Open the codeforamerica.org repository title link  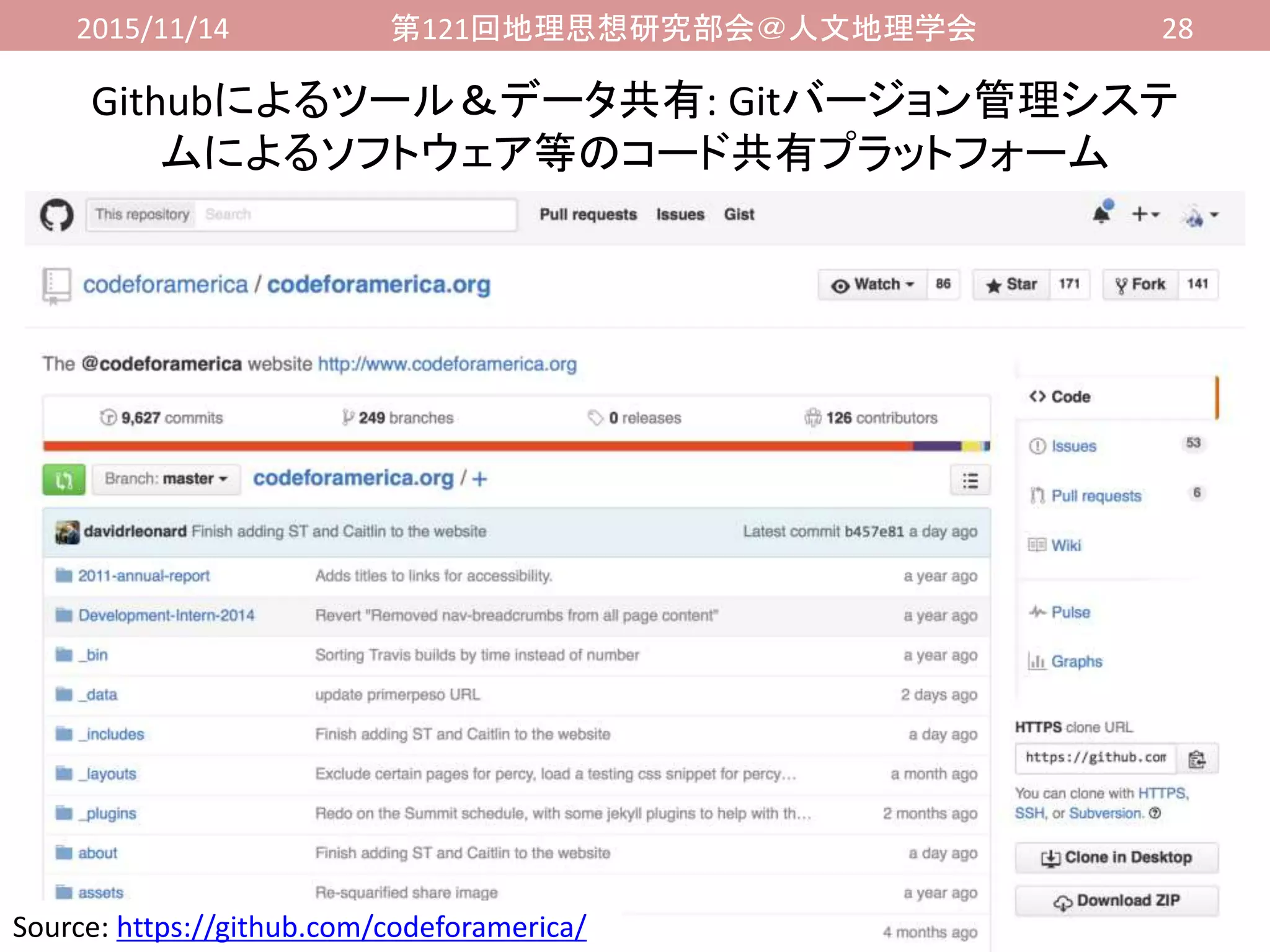click(x=379, y=284)
